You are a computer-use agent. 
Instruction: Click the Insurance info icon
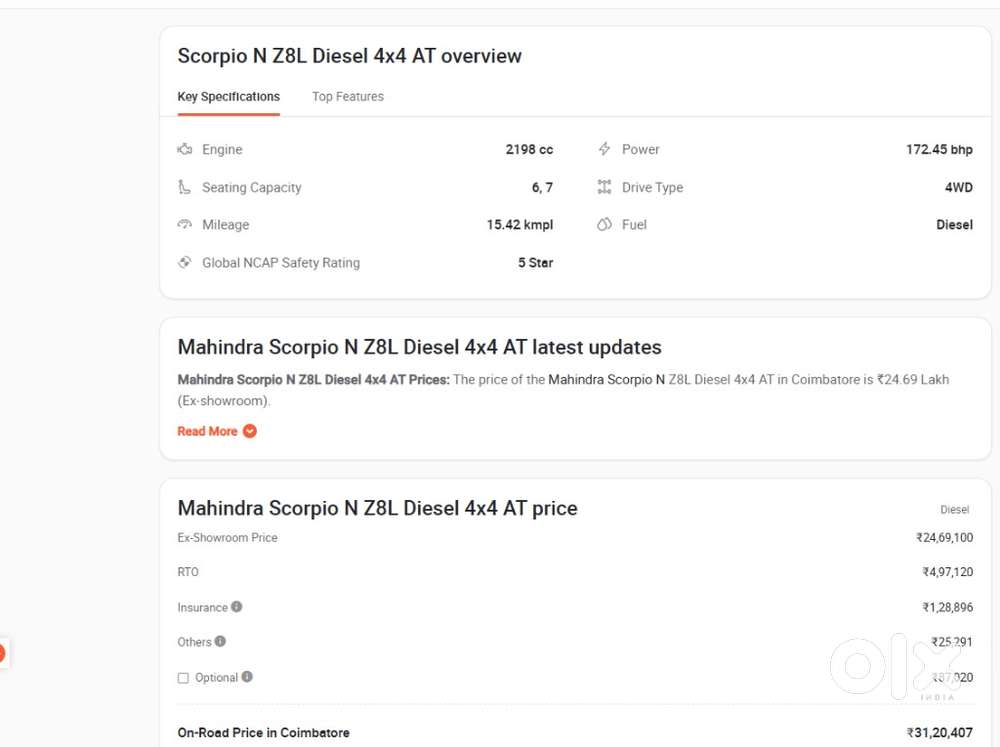(237, 607)
